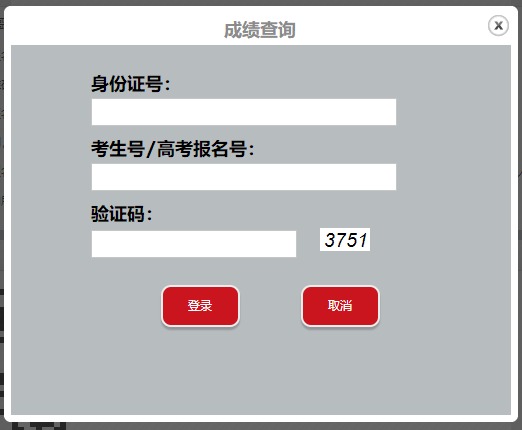Click gray panel area right of captcha image
This screenshot has width=522, height=430.
tap(440, 240)
